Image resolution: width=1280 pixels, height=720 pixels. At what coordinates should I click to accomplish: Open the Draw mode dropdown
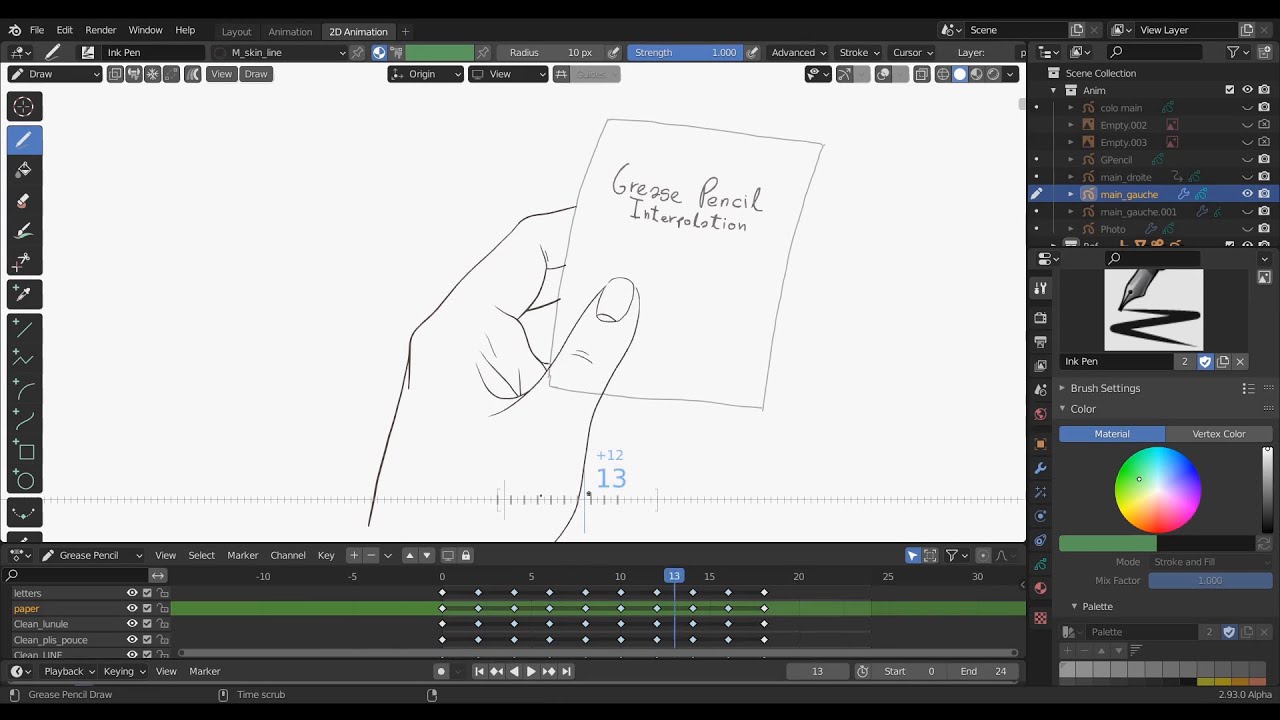55,74
